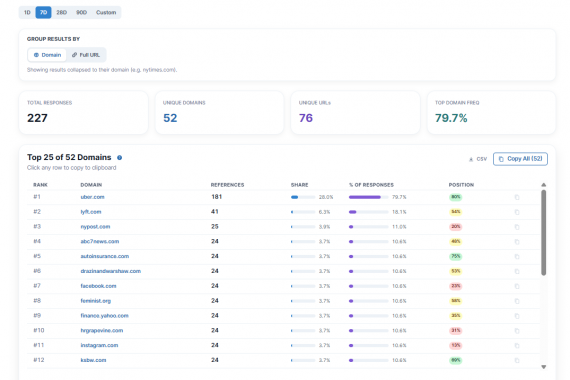
Task: Click the Top Domain Freq card showing 79.7%
Action: point(491,113)
